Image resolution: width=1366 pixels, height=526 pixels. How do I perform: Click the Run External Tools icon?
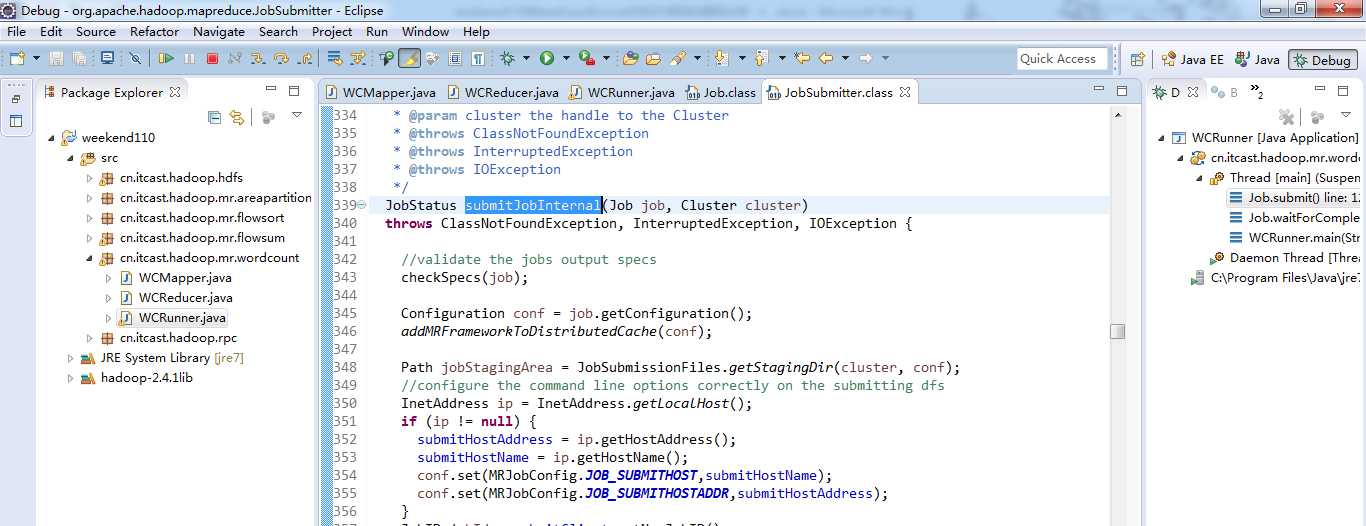586,58
